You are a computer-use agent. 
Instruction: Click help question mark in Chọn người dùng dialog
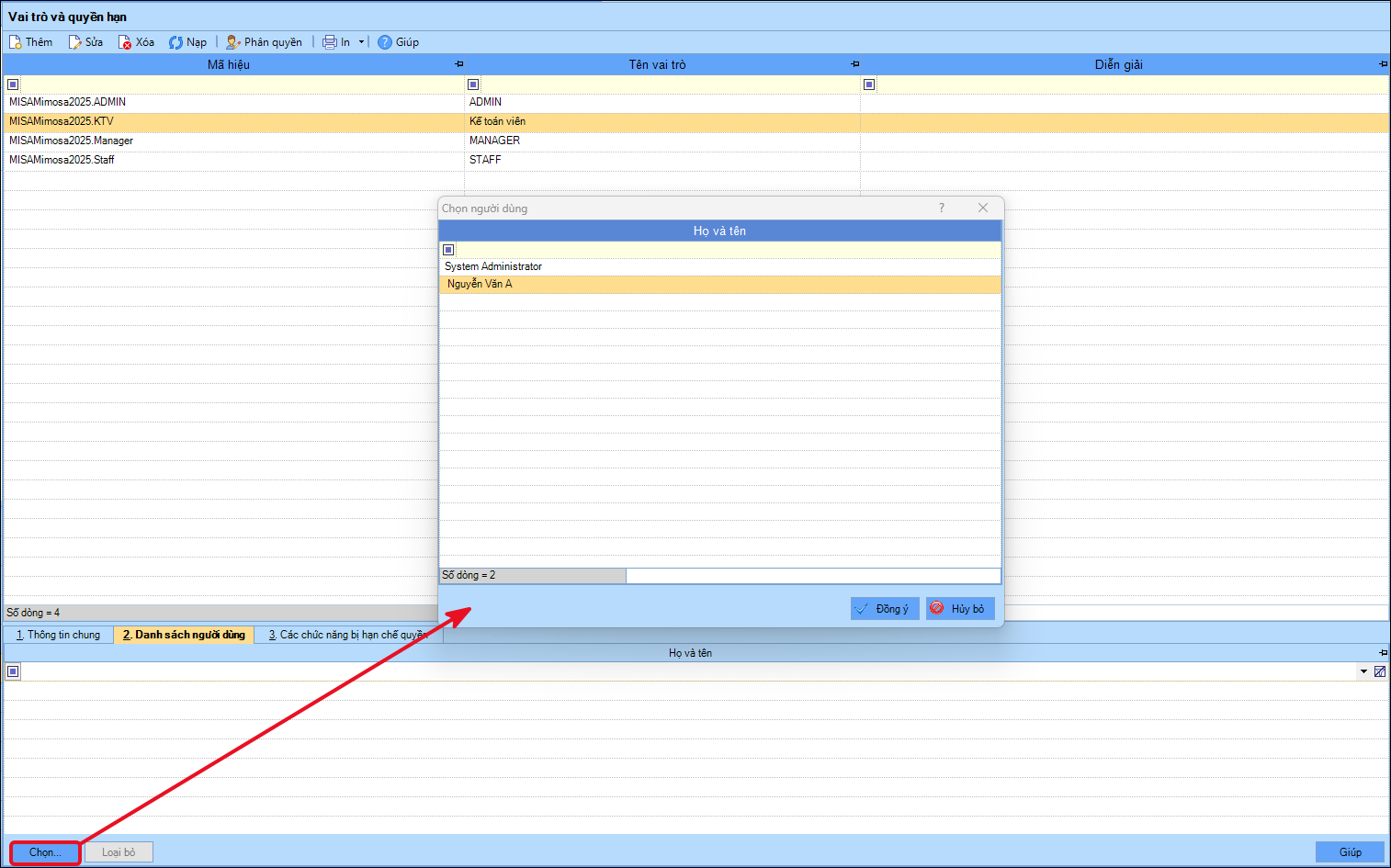942,208
